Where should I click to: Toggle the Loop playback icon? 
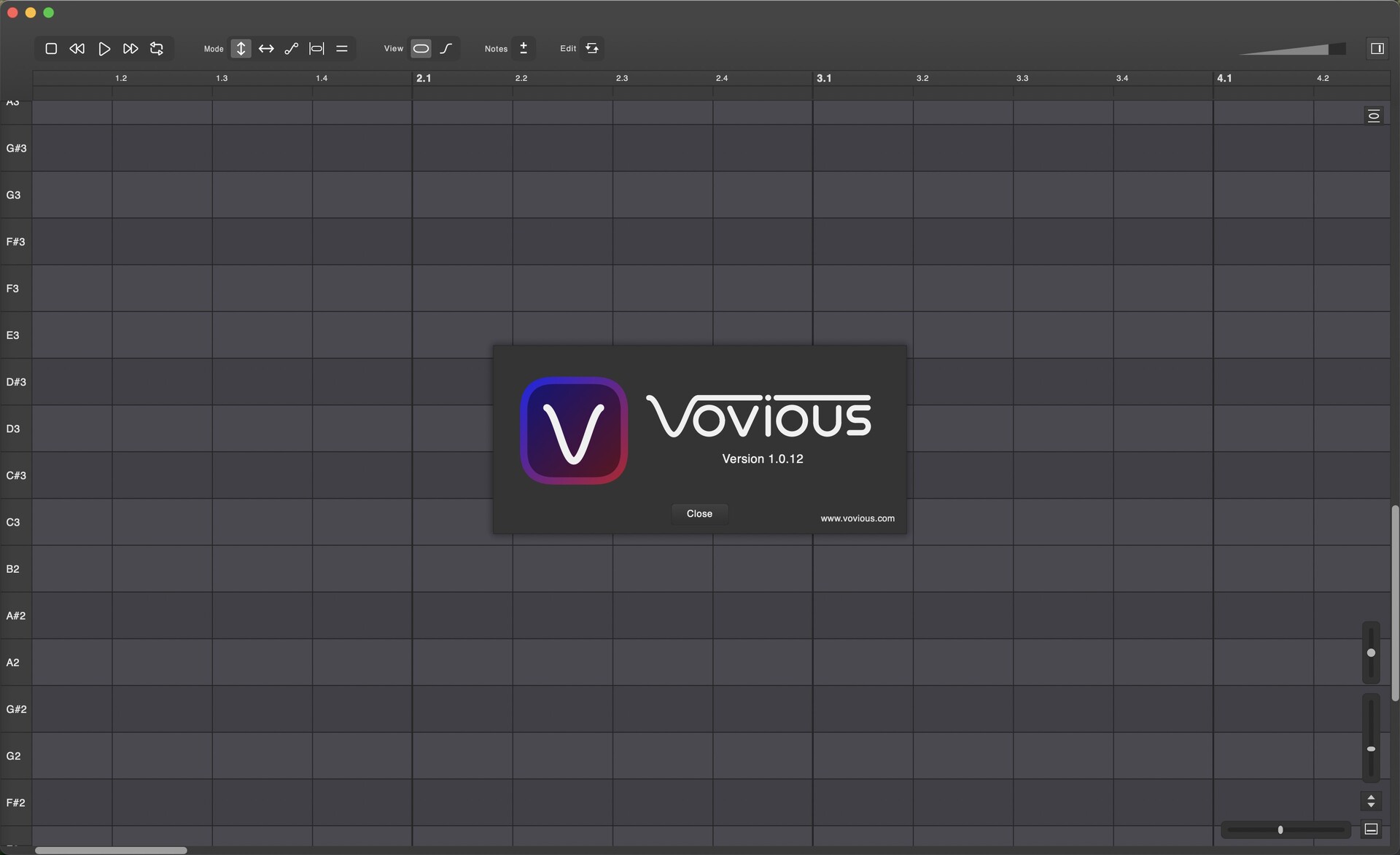[157, 49]
